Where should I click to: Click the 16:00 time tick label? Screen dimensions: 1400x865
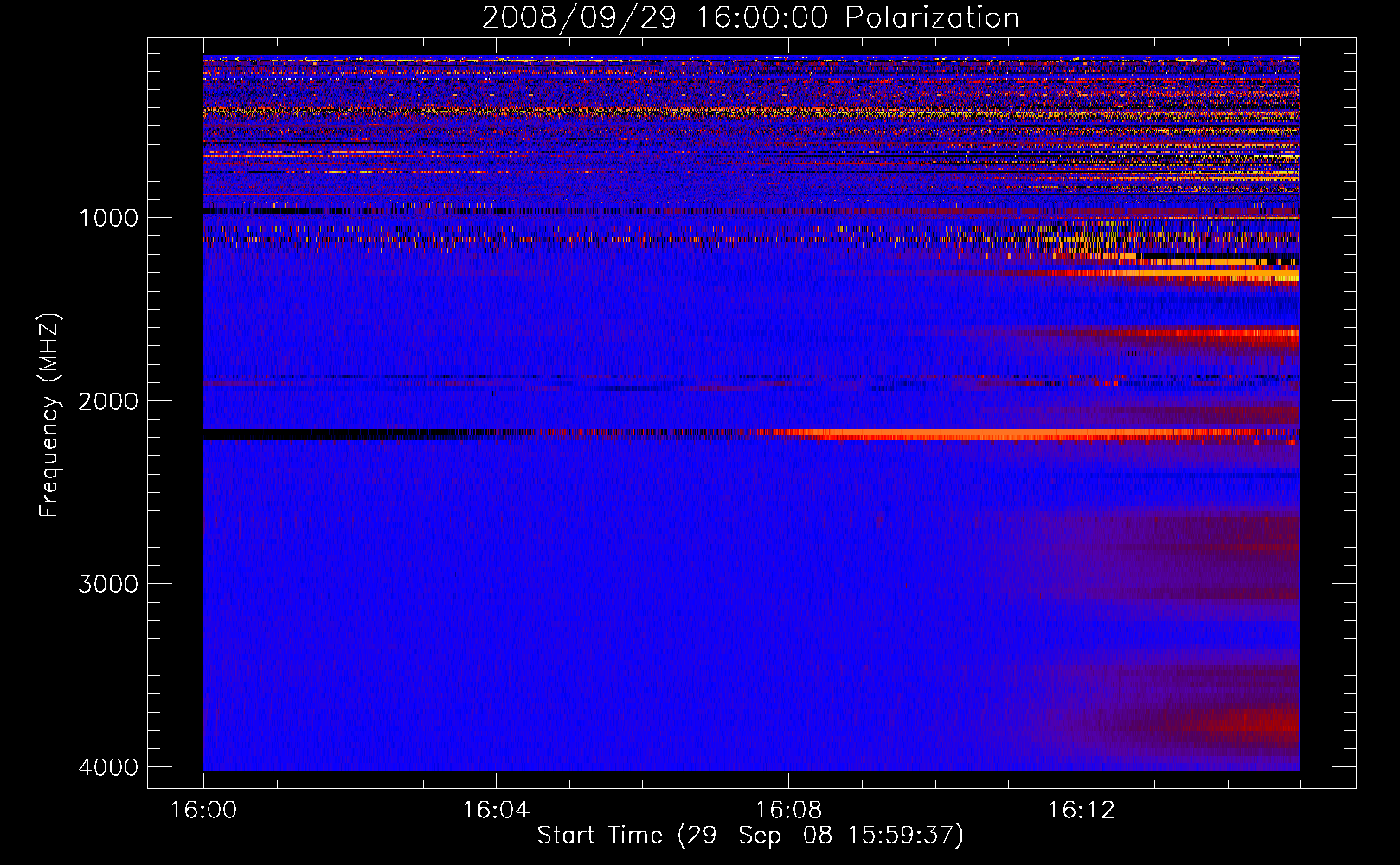[x=203, y=811]
